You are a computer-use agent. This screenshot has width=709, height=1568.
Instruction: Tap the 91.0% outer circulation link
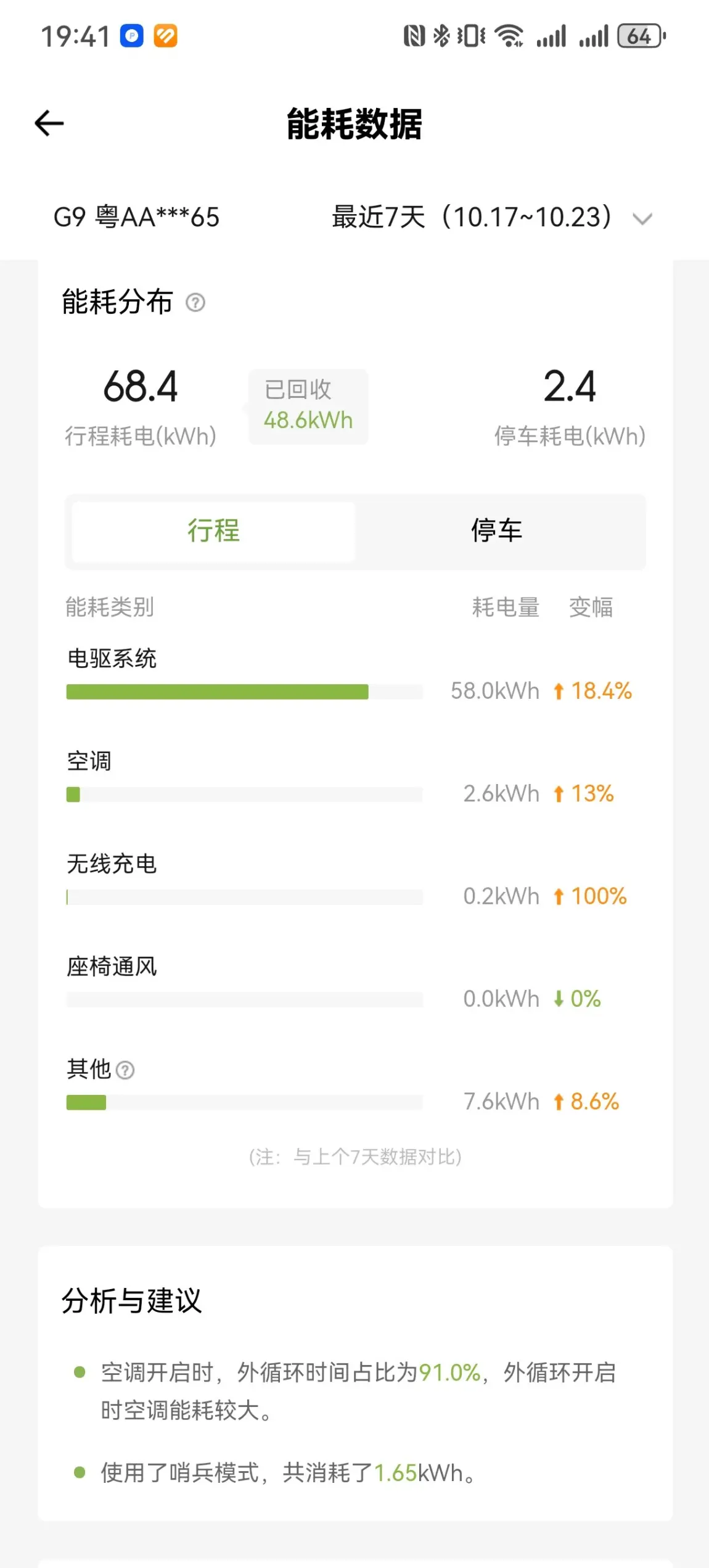pyautogui.click(x=449, y=1373)
